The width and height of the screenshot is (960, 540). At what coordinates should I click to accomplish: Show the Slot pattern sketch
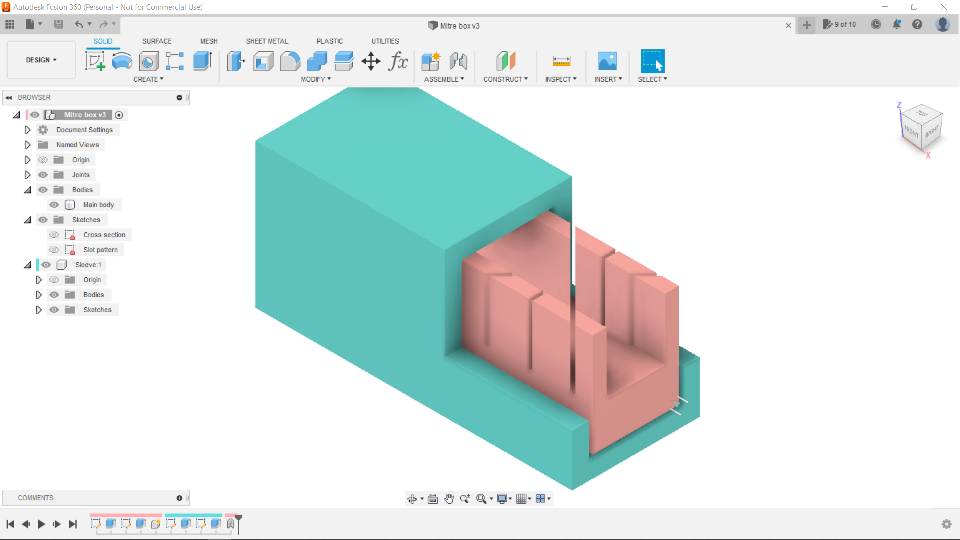54,250
